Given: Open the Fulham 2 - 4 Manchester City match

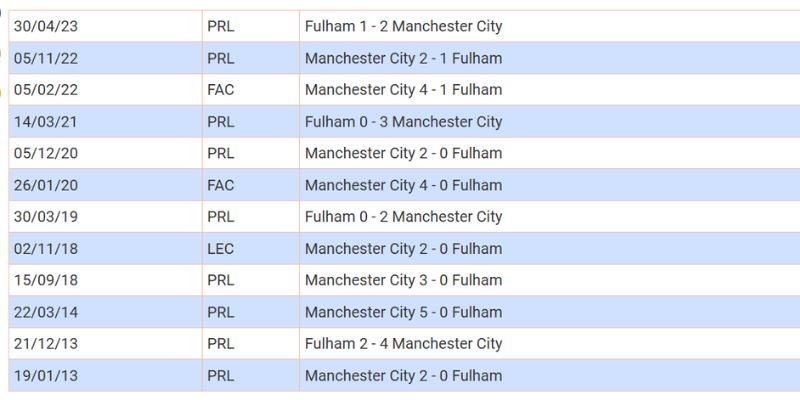Looking at the screenshot, I should pyautogui.click(x=403, y=344).
